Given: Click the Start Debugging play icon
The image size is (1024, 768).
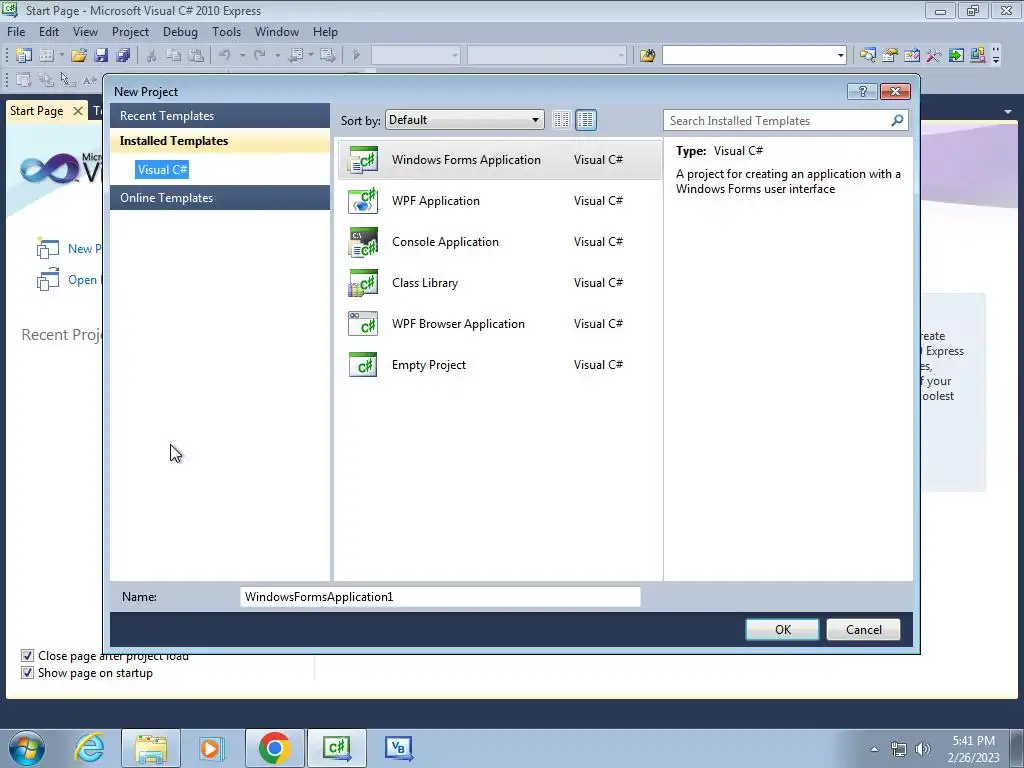Looking at the screenshot, I should tap(357, 56).
